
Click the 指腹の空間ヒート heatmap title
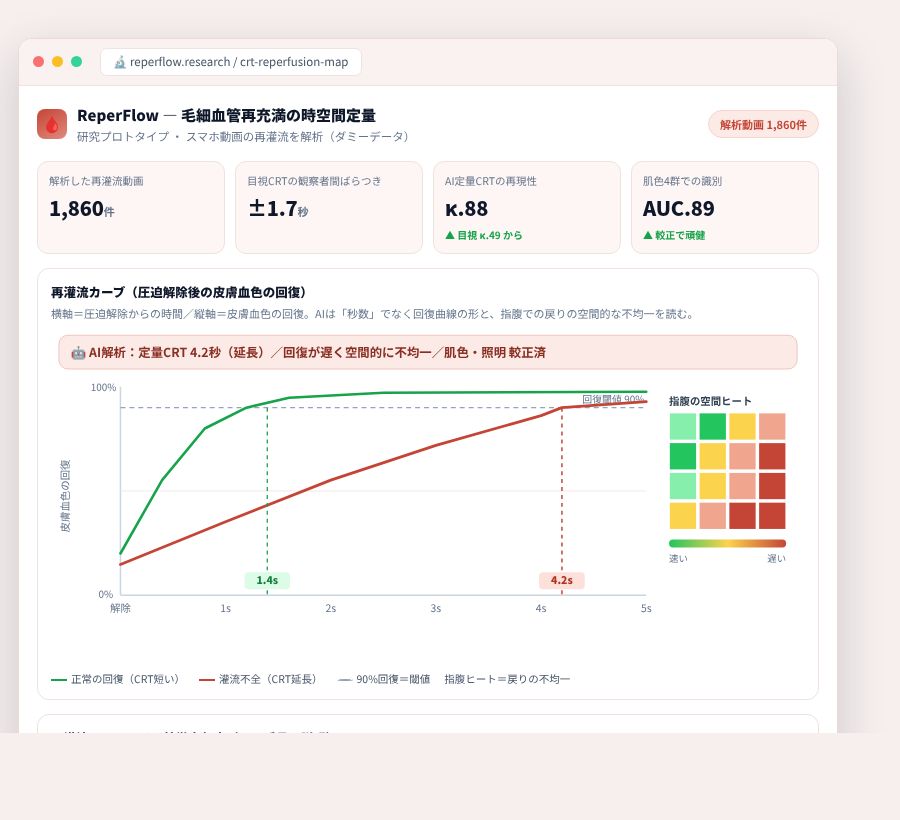point(710,401)
